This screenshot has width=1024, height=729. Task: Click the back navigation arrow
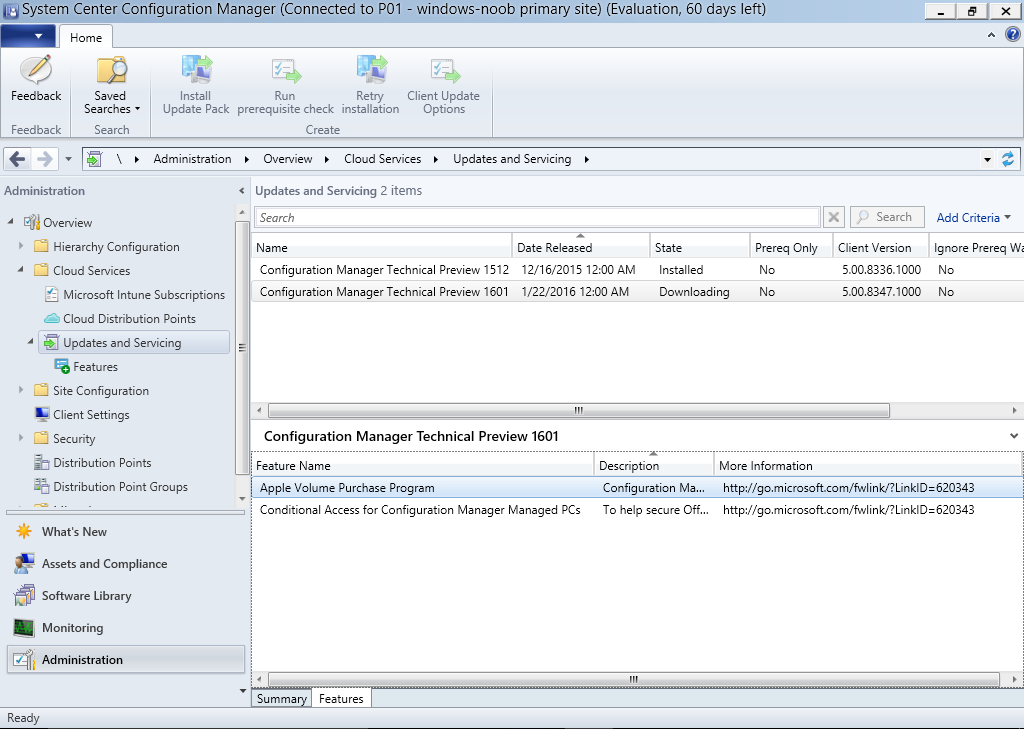18,159
